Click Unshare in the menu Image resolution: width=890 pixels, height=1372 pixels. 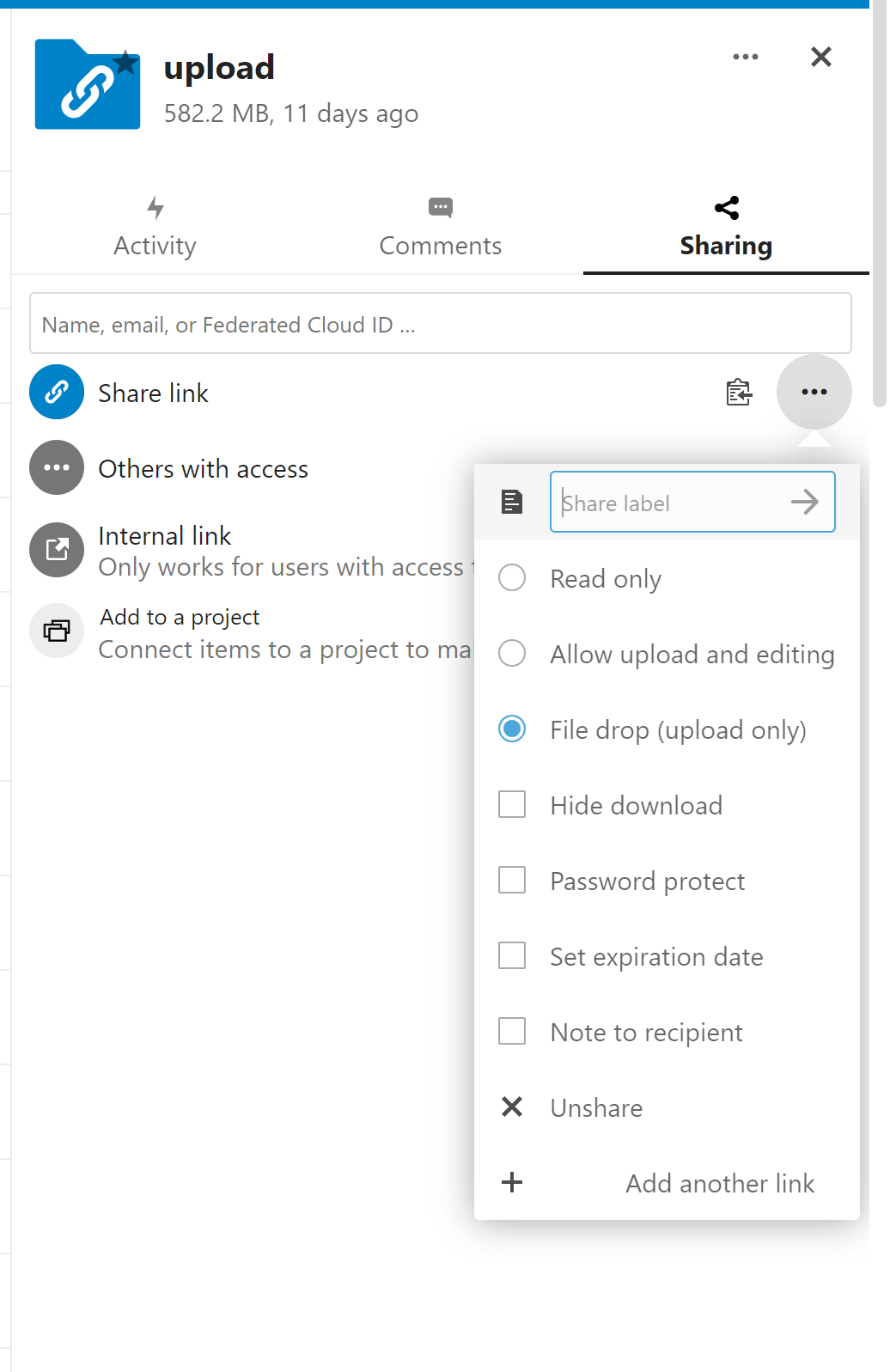tap(667, 1107)
